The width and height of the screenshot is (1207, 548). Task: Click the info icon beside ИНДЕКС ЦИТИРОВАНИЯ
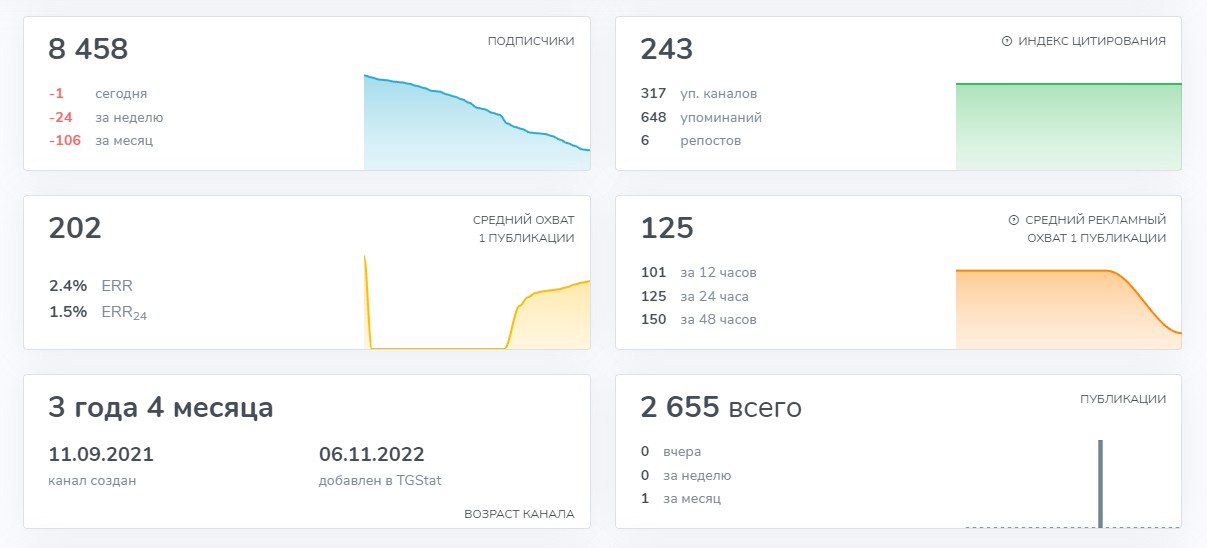(1007, 42)
